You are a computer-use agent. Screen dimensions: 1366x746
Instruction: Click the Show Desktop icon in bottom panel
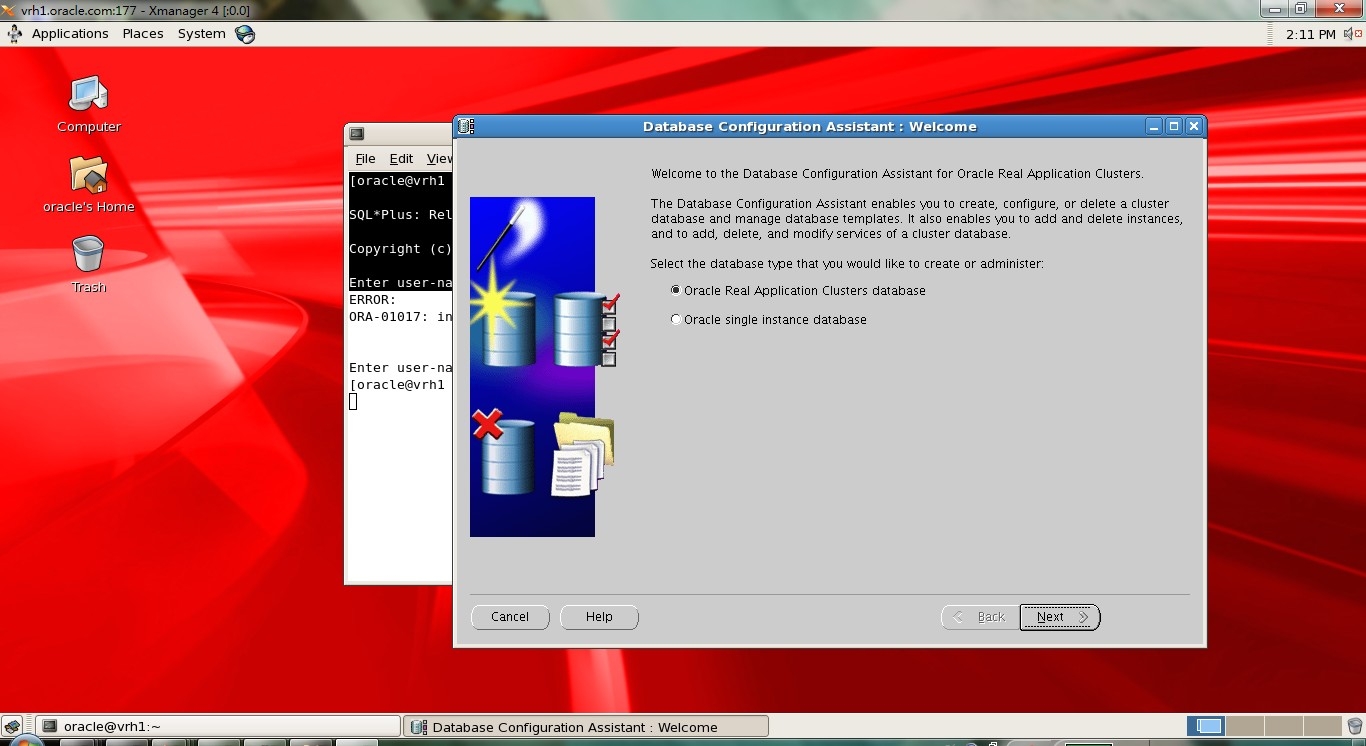click(12, 727)
